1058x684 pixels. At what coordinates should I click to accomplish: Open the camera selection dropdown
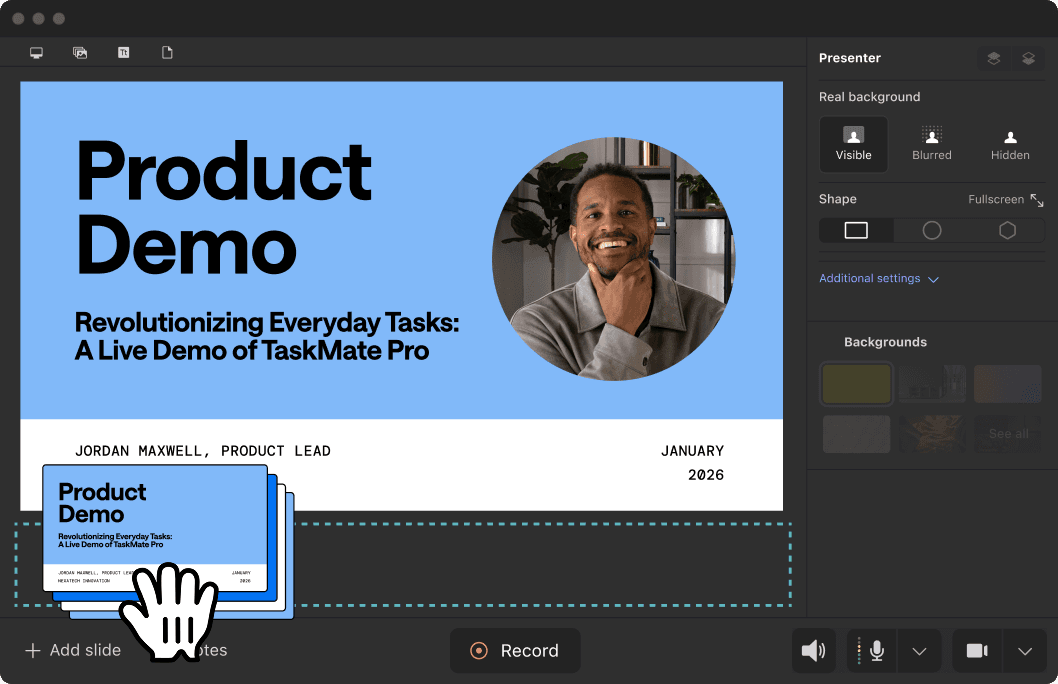(x=1024, y=650)
